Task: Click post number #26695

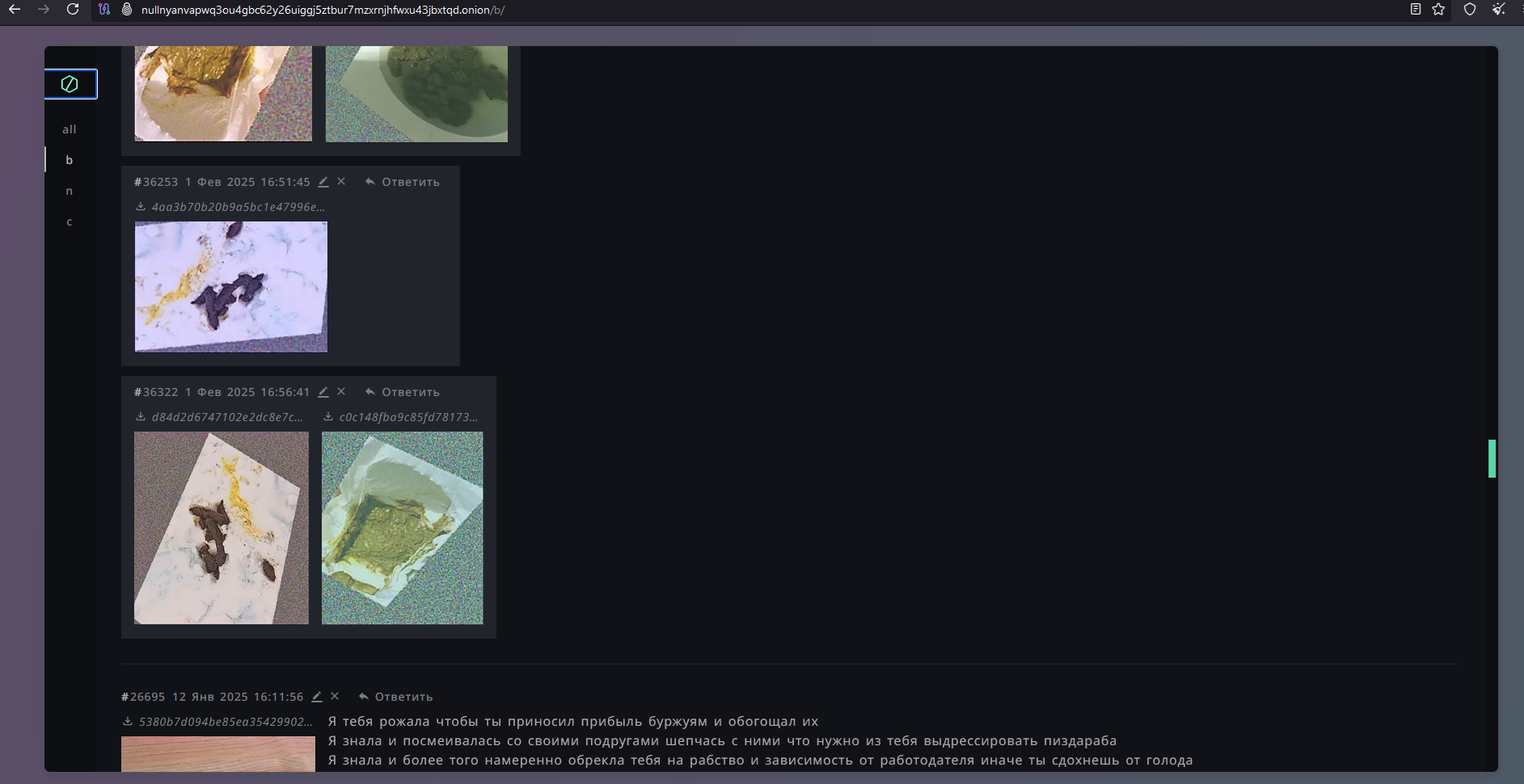Action: [x=143, y=697]
